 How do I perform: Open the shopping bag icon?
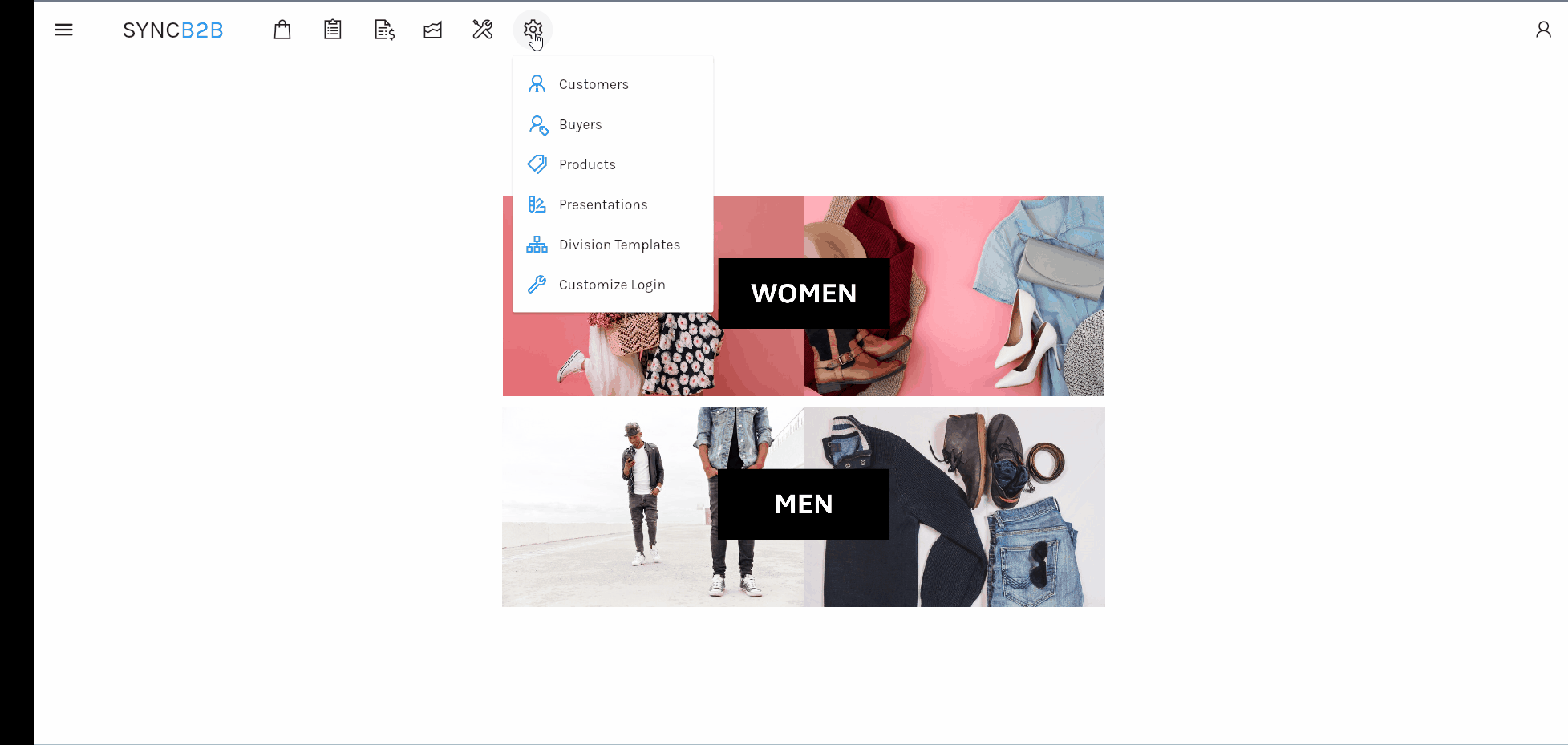click(282, 30)
